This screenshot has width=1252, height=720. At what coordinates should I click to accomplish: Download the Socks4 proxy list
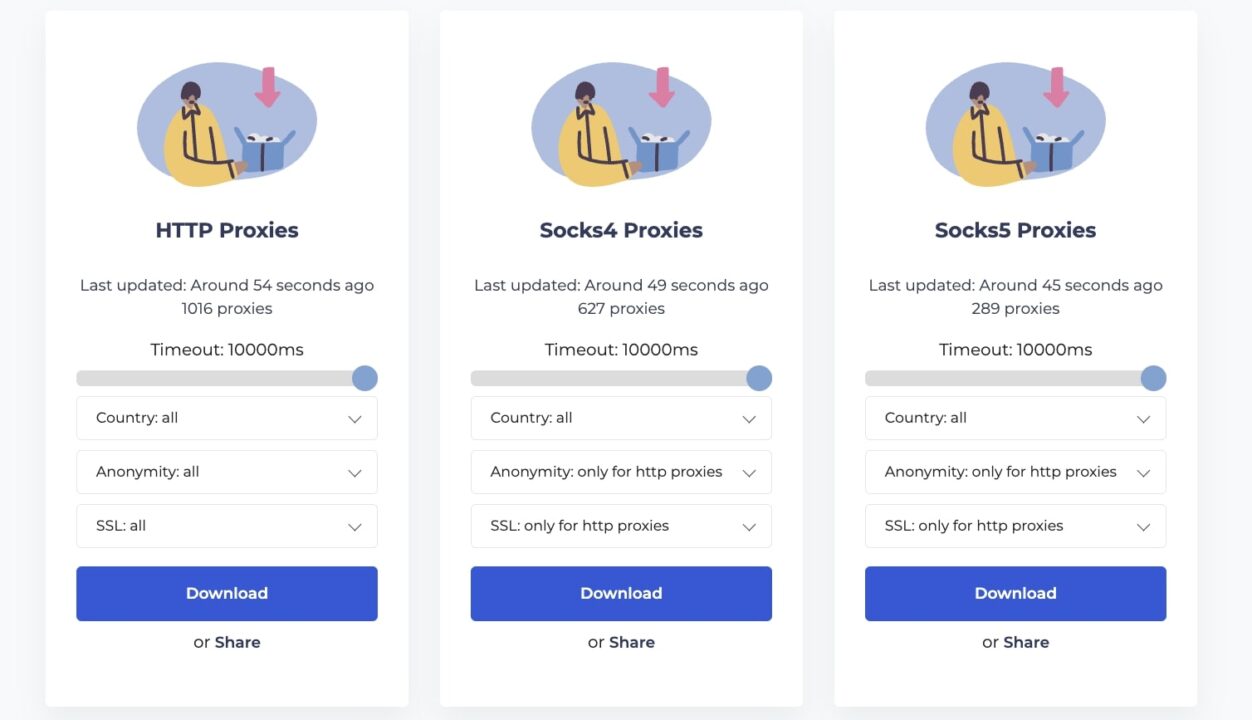click(x=621, y=593)
